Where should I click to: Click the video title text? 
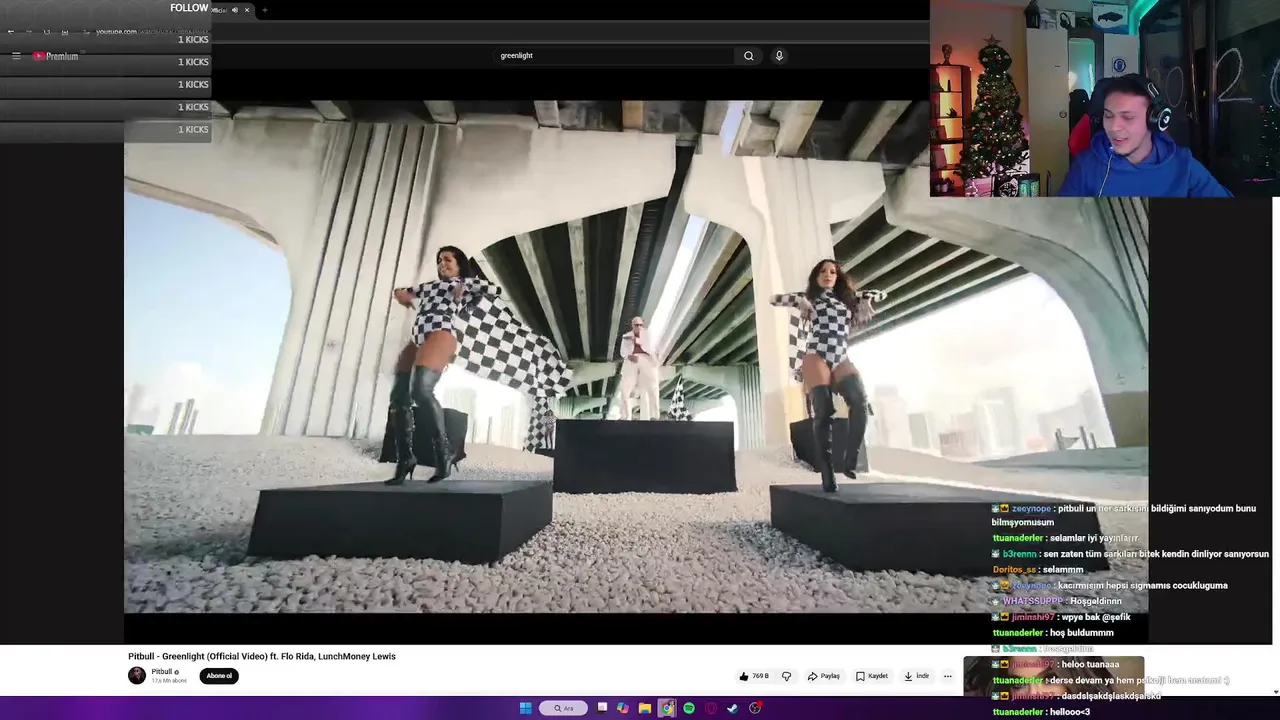(x=262, y=657)
